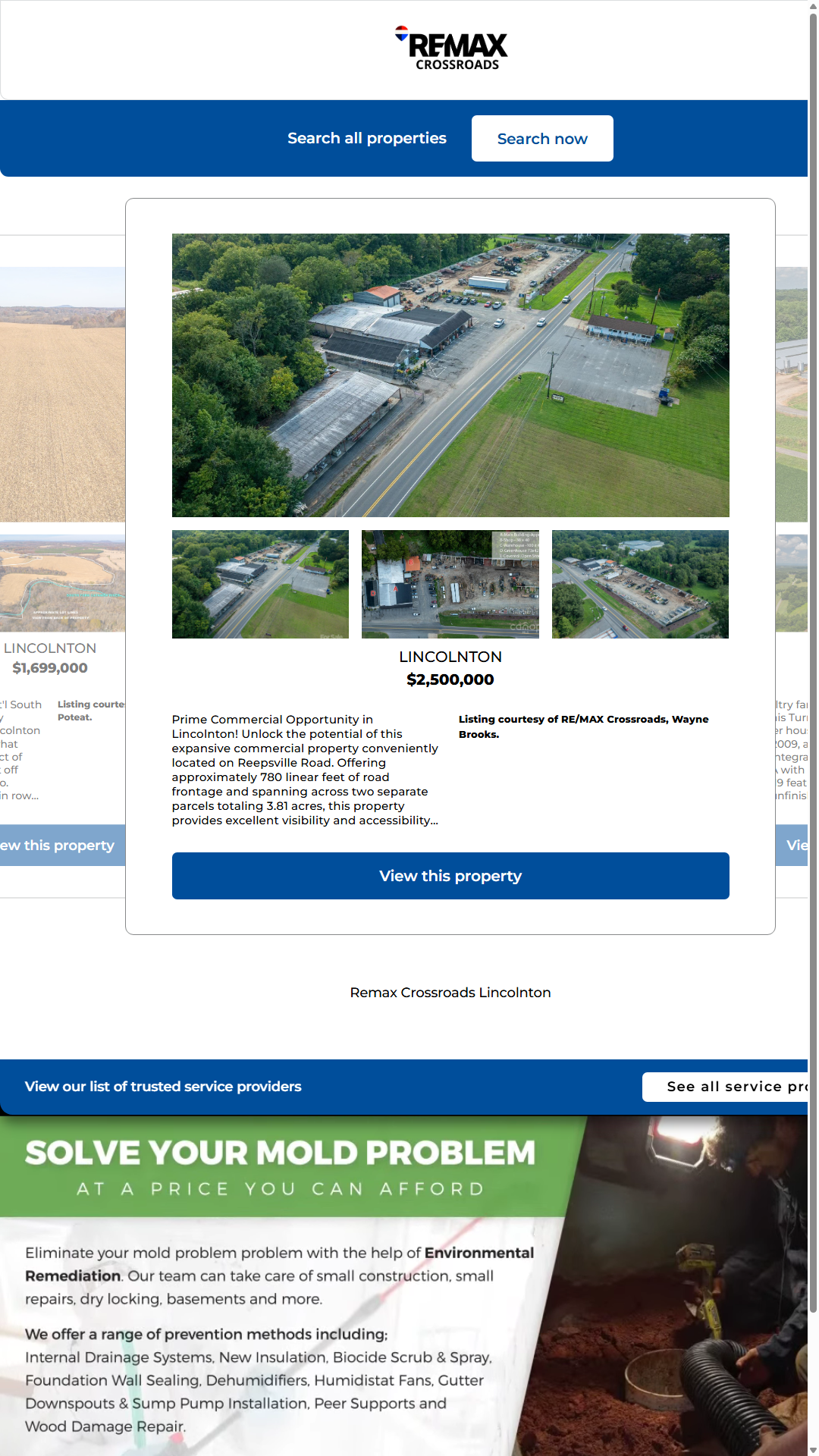Click the RE/MAX balloon icon in logo
819x1456 pixels.
click(401, 33)
